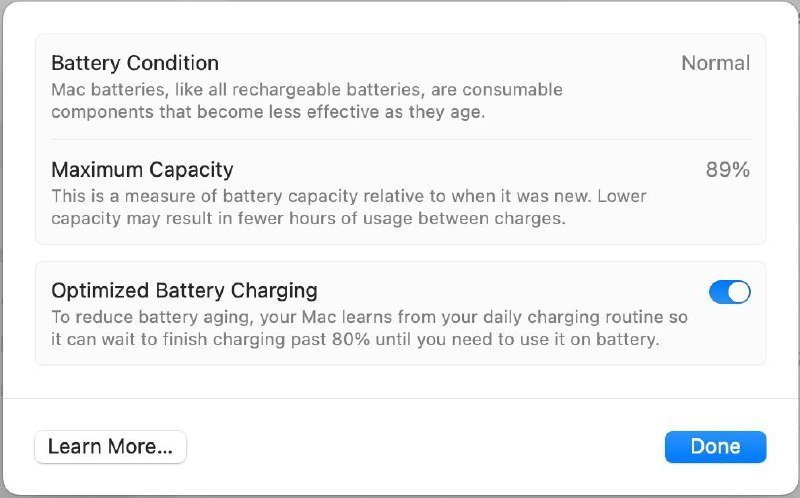Screen dimensions: 800x498
Task: Click the Optimized Battery Charging label
Action: click(x=184, y=291)
